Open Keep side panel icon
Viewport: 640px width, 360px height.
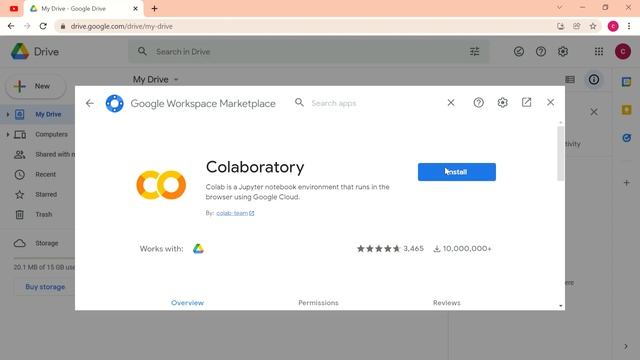[x=627, y=109]
